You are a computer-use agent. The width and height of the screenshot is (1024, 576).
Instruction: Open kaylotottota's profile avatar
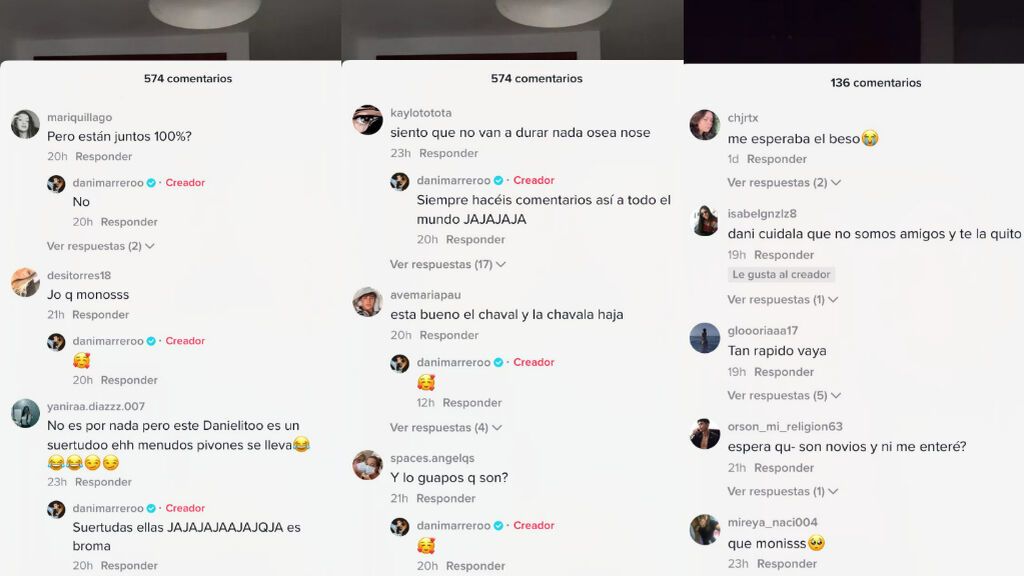point(368,120)
